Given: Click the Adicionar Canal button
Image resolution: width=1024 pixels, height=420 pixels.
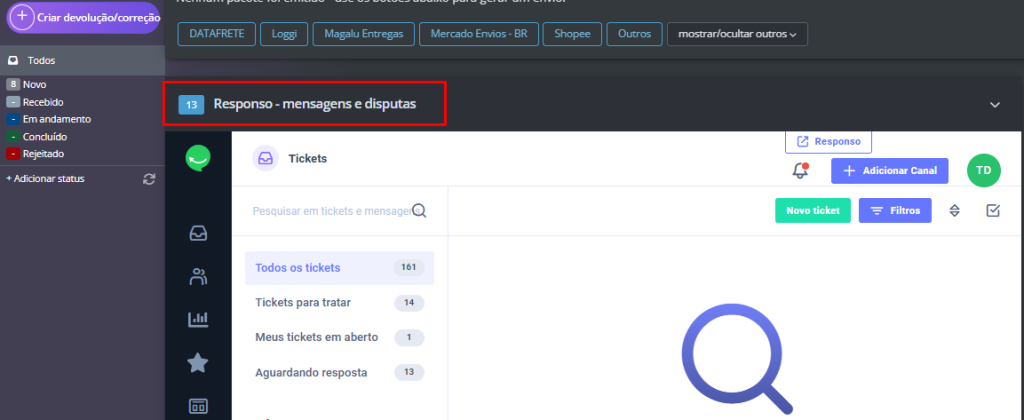Looking at the screenshot, I should tap(889, 171).
